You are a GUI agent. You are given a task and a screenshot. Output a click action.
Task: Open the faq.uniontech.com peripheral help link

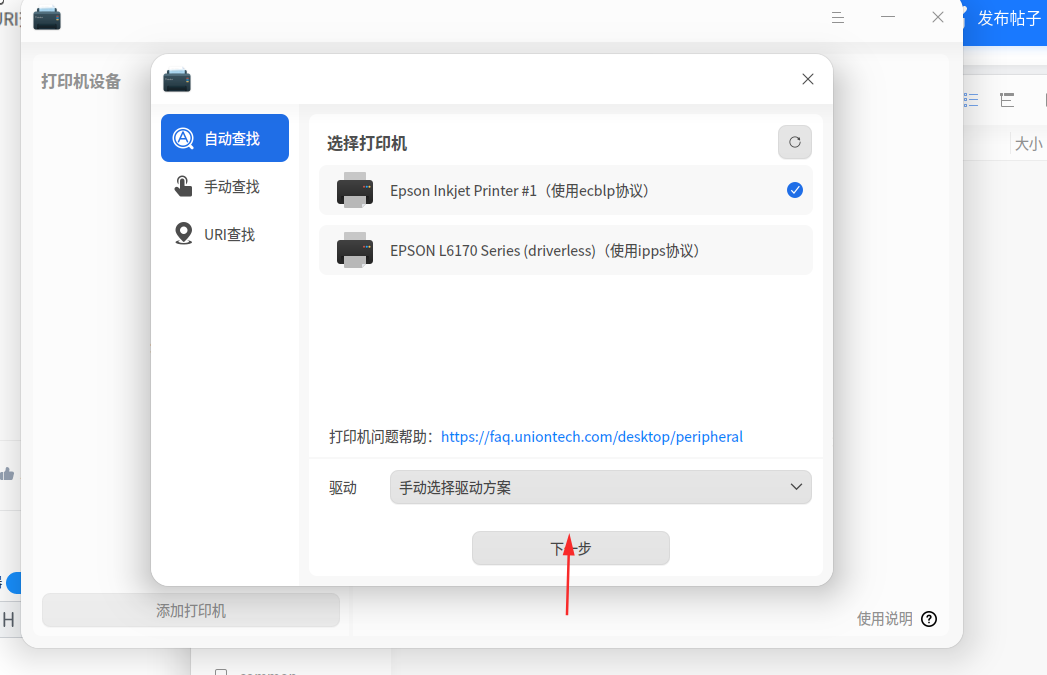(x=592, y=437)
